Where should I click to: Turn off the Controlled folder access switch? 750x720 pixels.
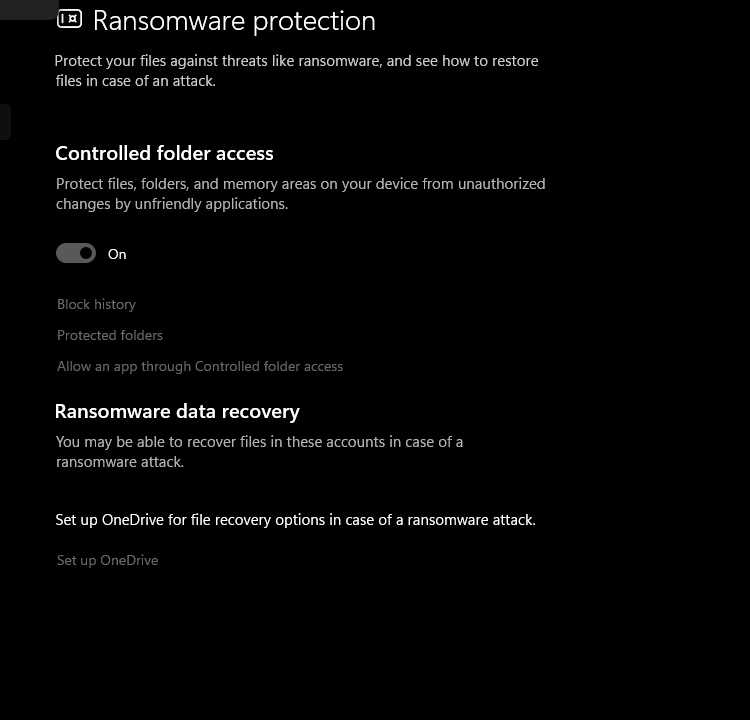click(76, 254)
